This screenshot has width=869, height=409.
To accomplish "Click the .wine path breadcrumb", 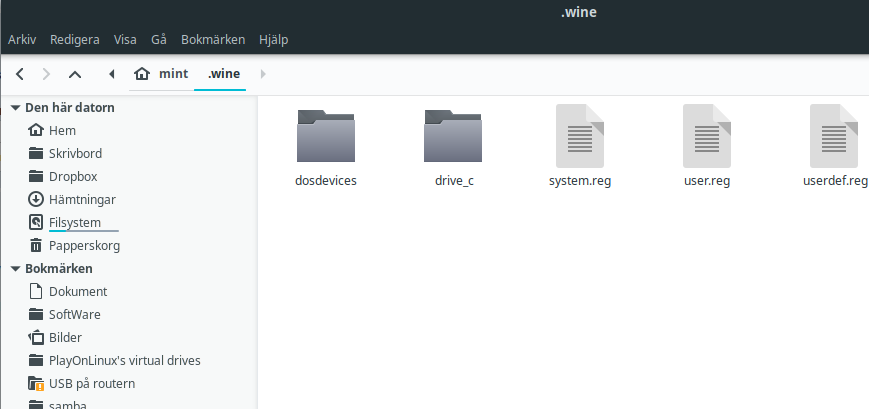I will (x=223, y=74).
